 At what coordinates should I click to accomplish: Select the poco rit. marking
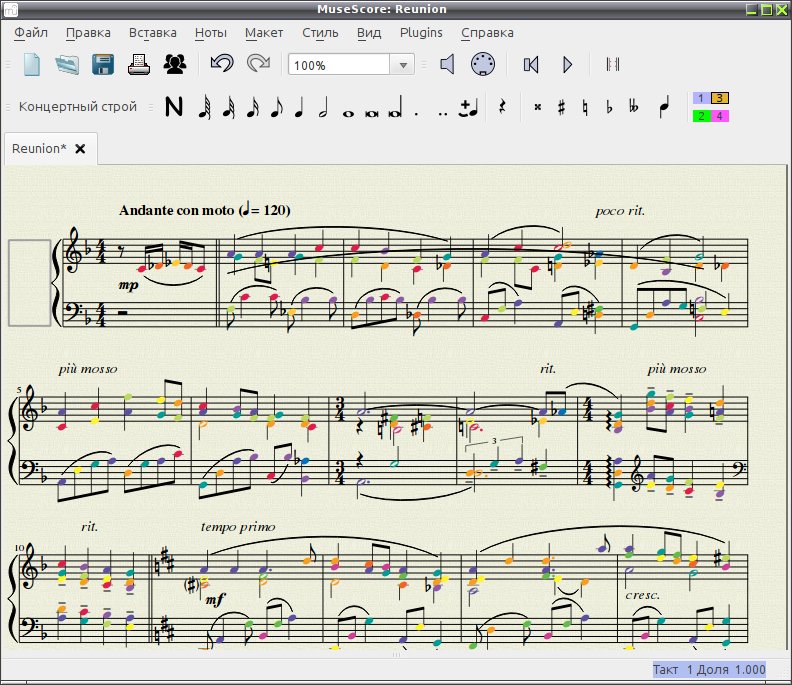click(620, 211)
